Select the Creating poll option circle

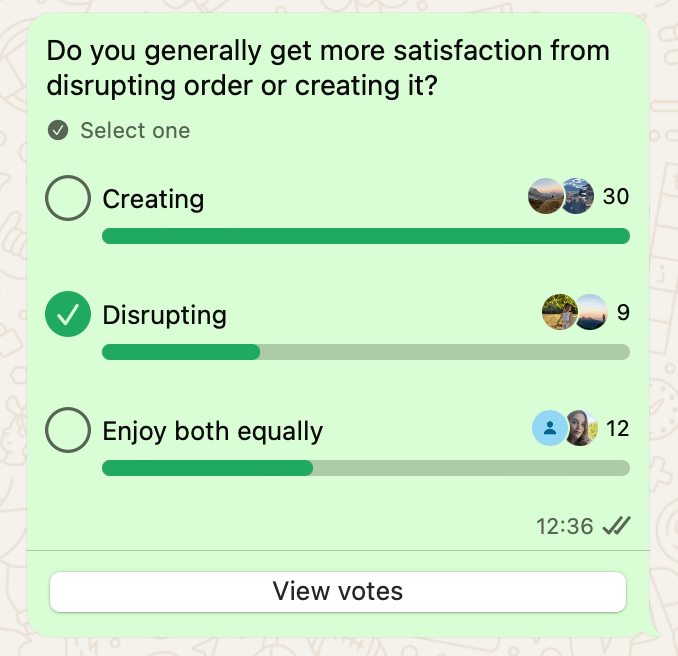coord(68,199)
